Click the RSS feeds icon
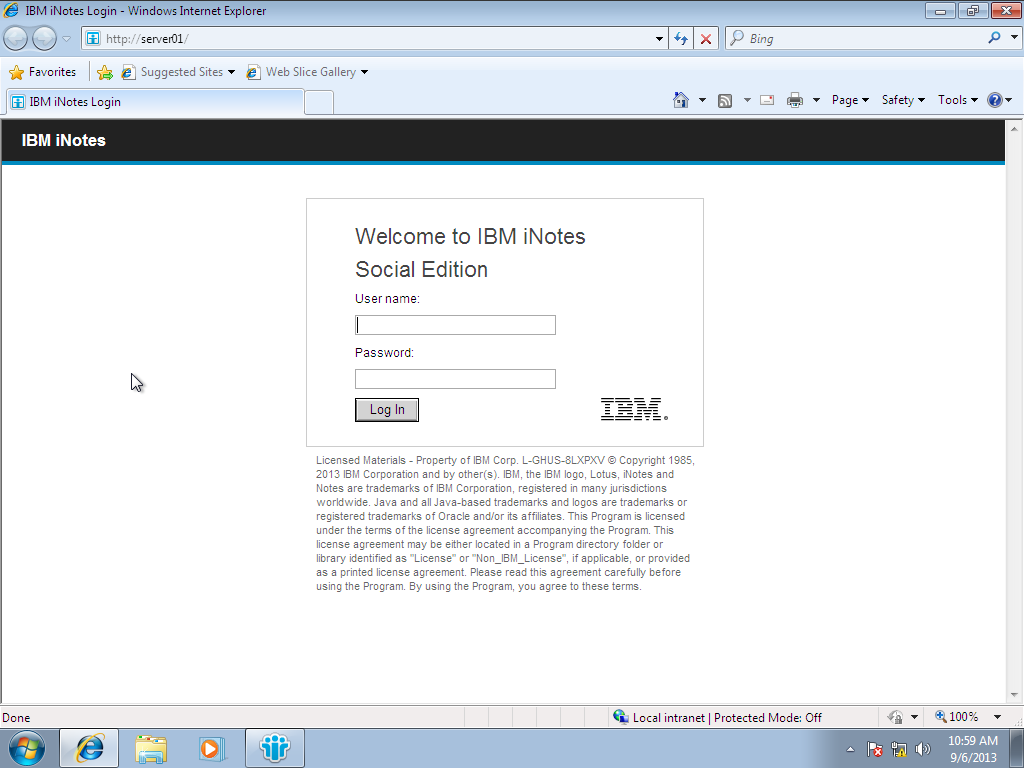Screen dimensions: 1024x768 [x=725, y=100]
